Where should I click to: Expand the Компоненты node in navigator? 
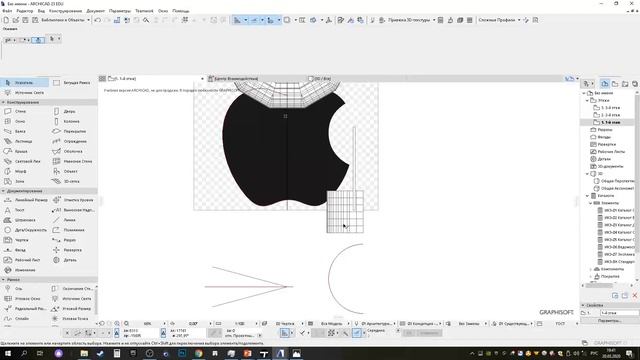[x=591, y=269]
